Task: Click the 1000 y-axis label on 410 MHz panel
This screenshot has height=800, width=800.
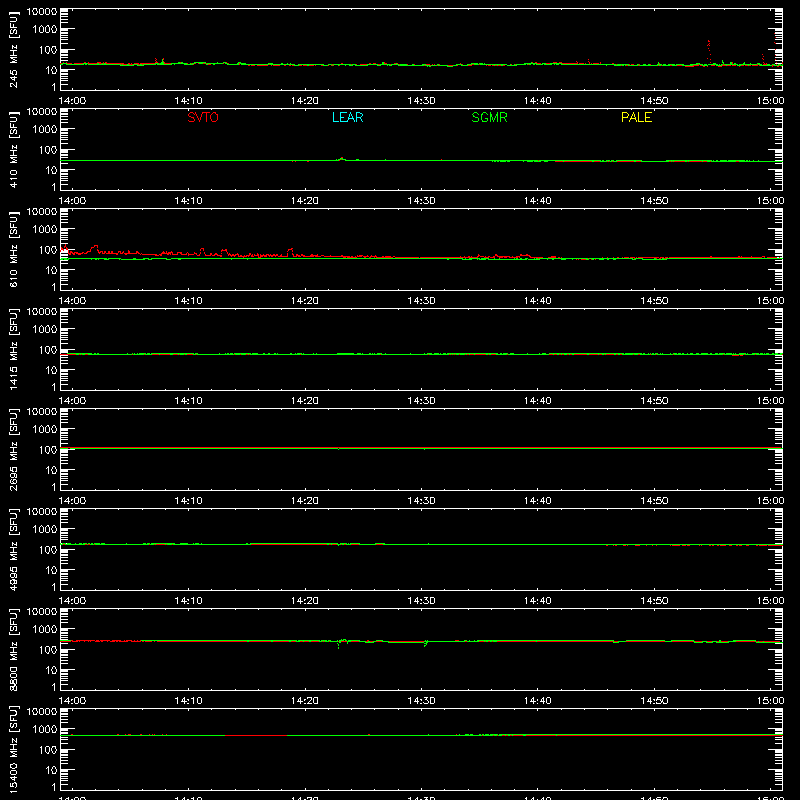Action: coord(45,130)
